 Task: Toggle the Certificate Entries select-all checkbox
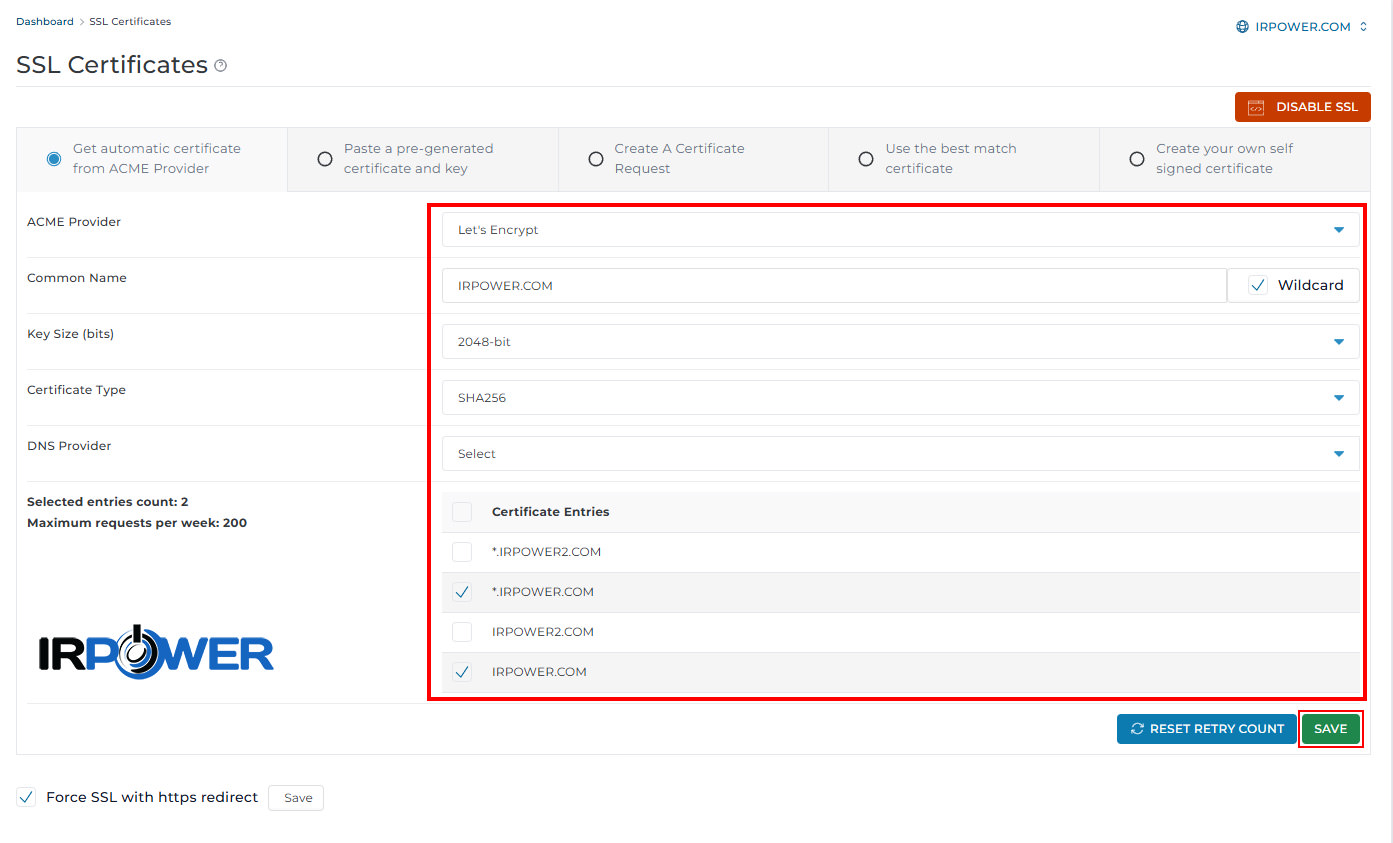(x=462, y=512)
